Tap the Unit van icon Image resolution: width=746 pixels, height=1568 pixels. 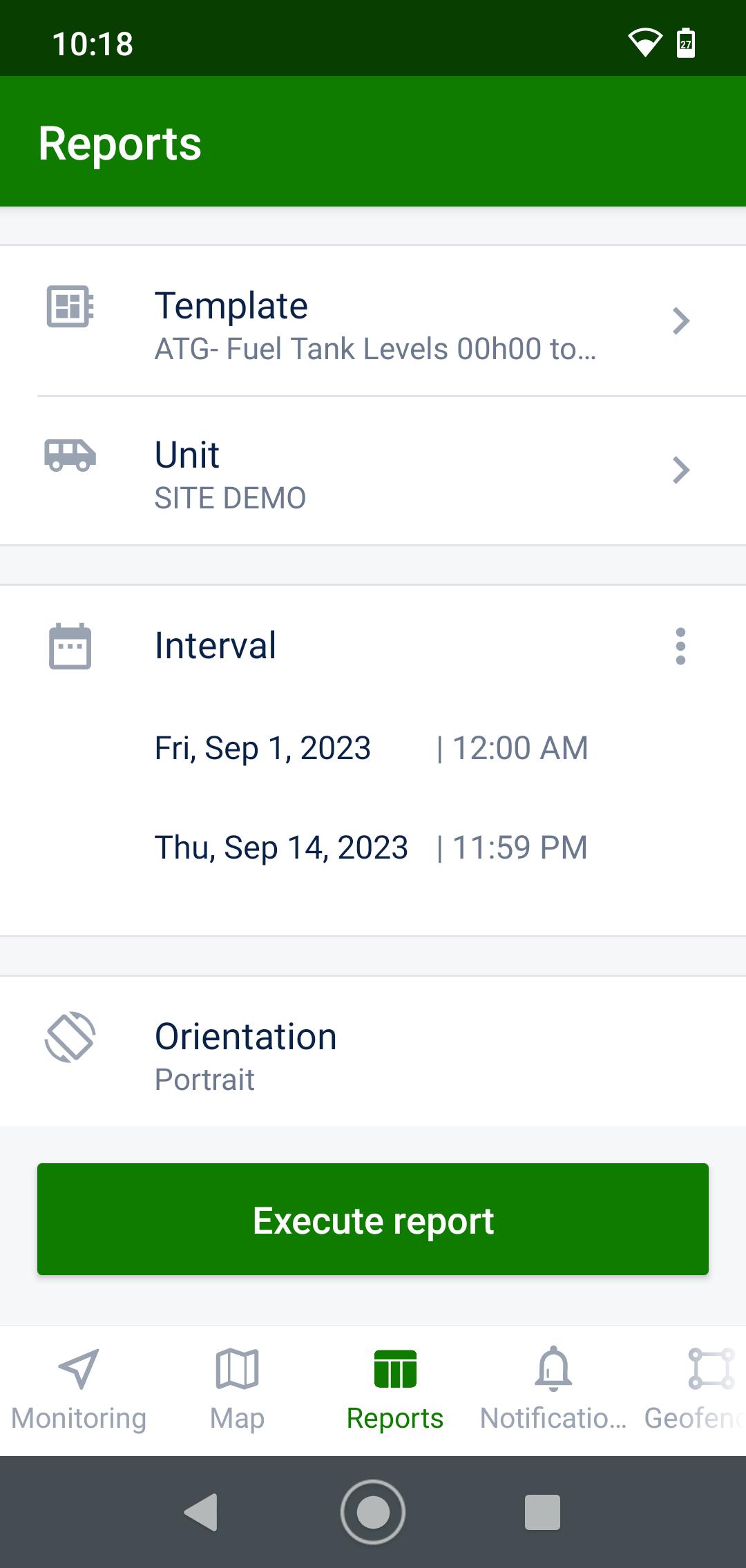pos(70,456)
